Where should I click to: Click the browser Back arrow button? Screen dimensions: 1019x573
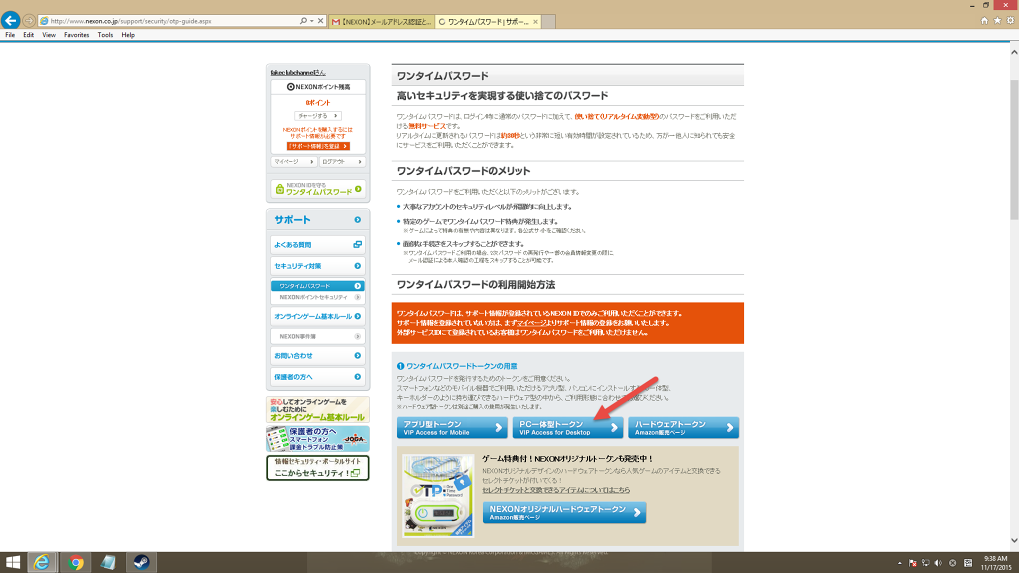click(11, 20)
